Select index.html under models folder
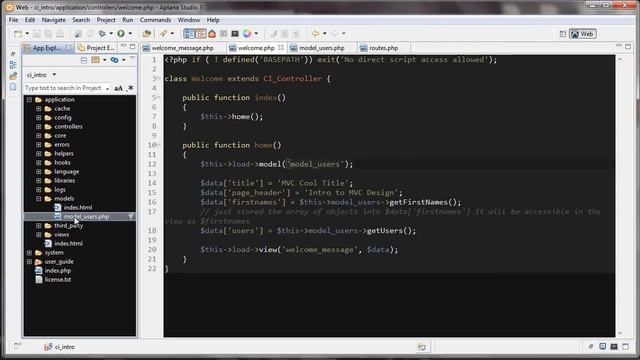The height and width of the screenshot is (360, 640). (78, 208)
